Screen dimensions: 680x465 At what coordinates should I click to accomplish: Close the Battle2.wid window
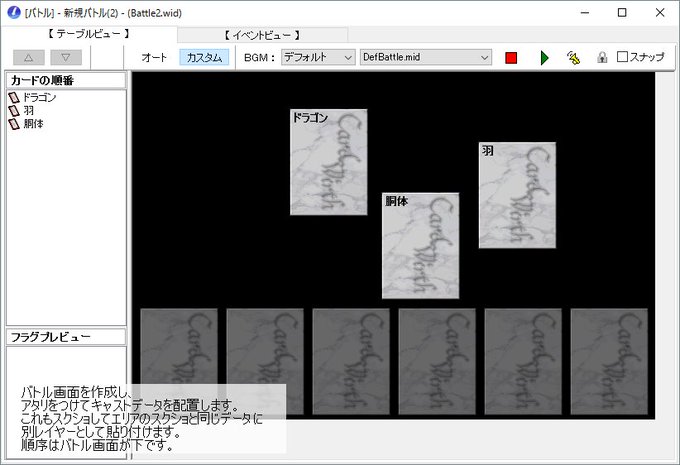pyautogui.click(x=660, y=13)
